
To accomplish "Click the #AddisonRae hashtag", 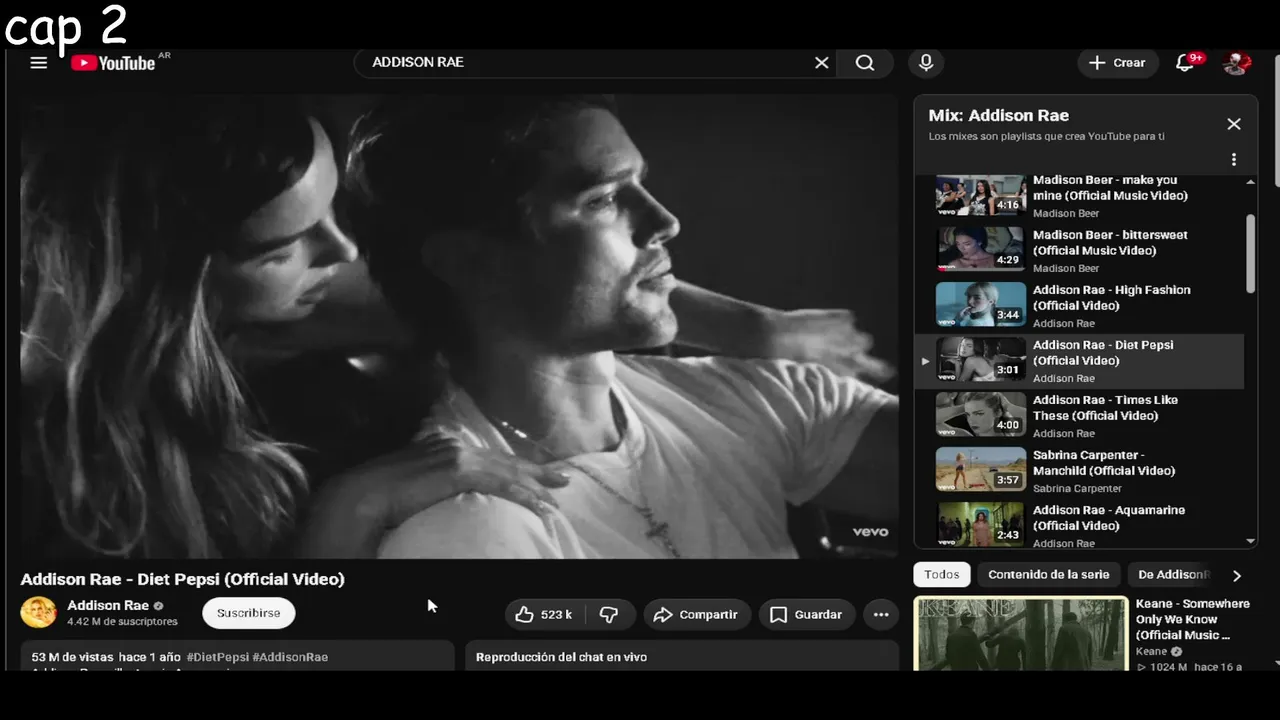I will (290, 657).
